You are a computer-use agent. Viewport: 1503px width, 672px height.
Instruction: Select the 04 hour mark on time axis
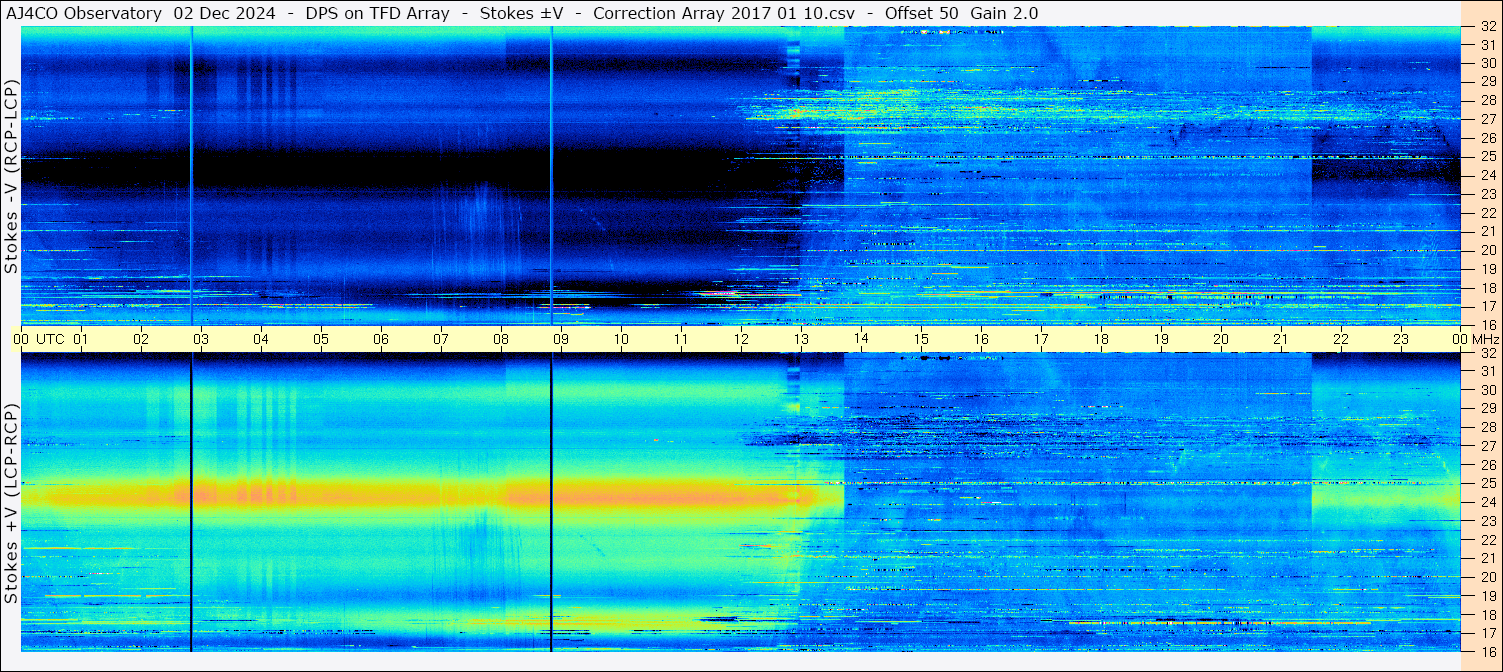tap(261, 339)
